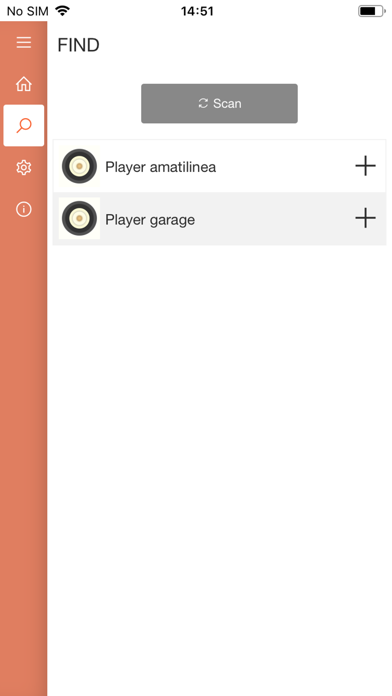Open Settings via the gear icon
Image resolution: width=392 pixels, height=696 pixels.
[24, 167]
